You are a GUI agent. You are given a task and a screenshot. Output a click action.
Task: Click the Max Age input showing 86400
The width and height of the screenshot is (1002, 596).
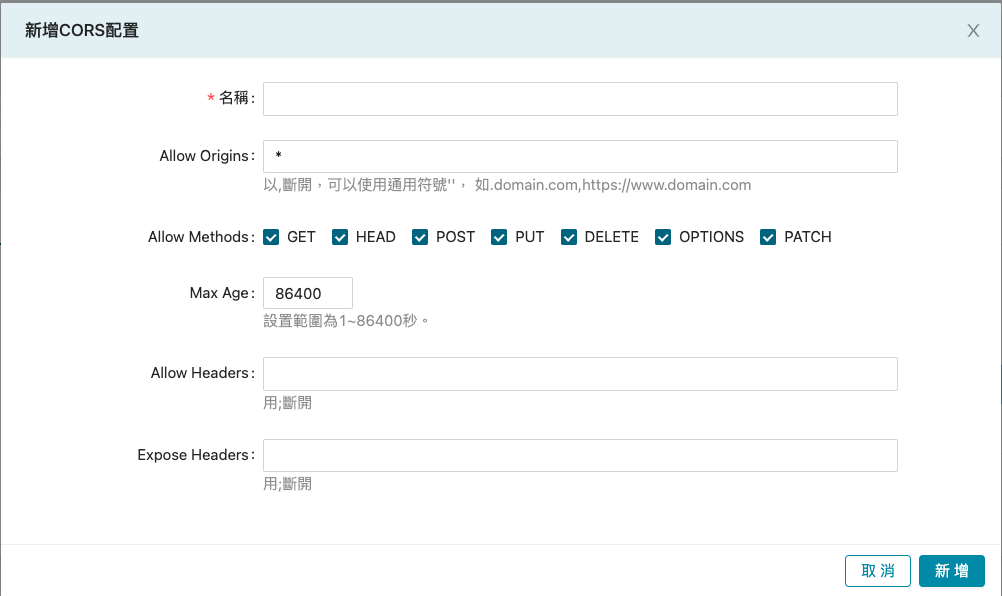click(x=308, y=294)
